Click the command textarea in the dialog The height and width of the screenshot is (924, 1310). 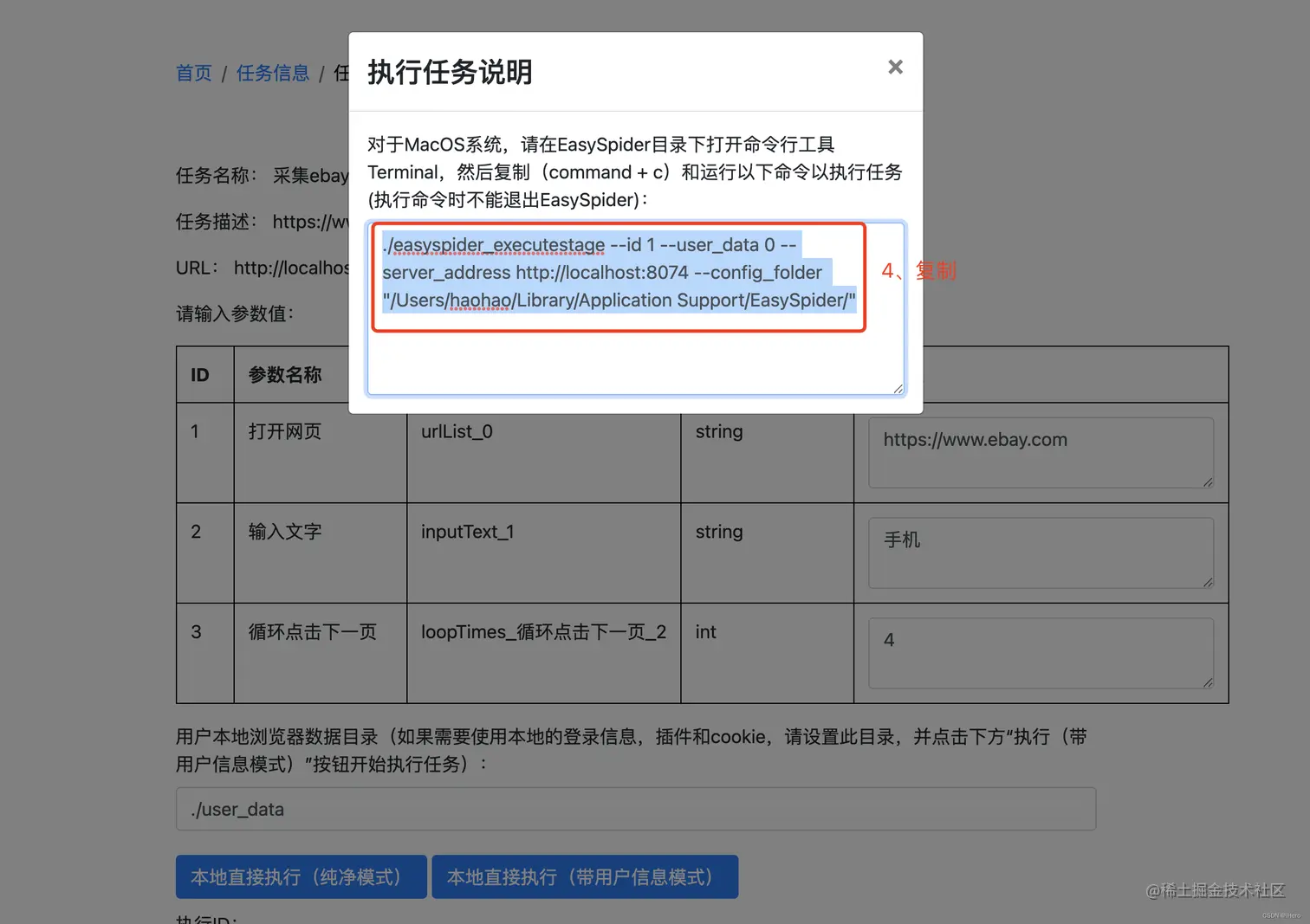[x=635, y=355]
